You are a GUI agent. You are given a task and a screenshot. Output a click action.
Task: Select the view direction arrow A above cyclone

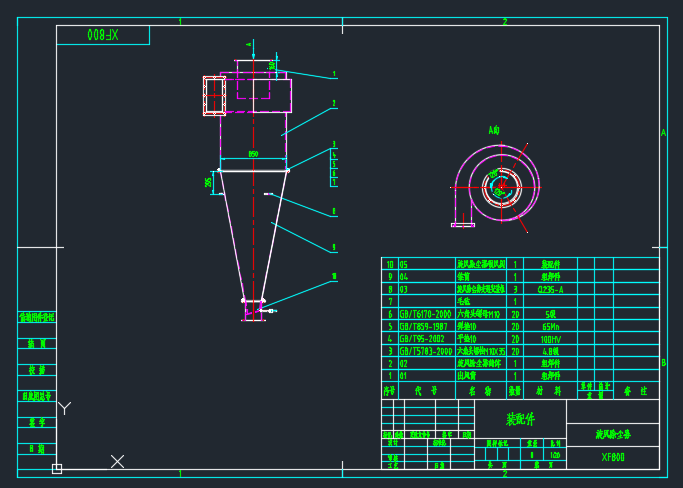point(253,49)
